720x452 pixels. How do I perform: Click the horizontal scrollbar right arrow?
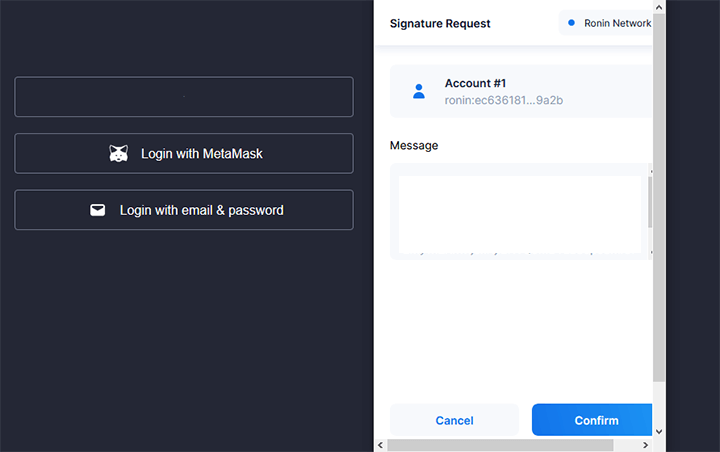click(645, 445)
